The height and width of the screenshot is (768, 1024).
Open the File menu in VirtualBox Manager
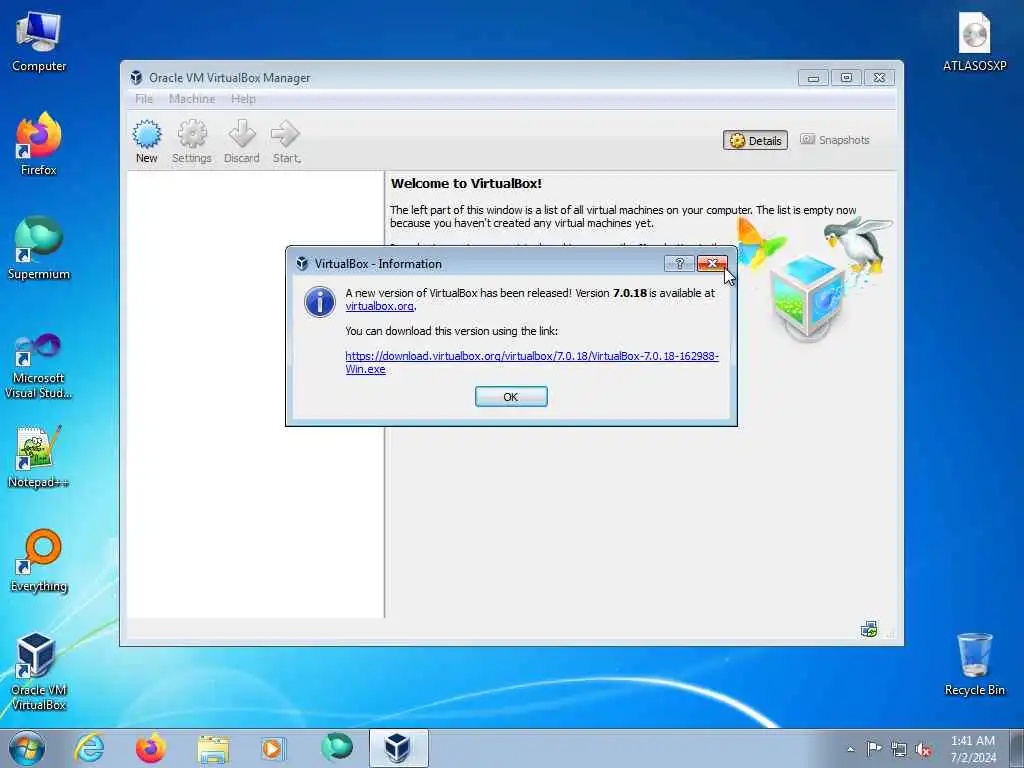(x=144, y=99)
